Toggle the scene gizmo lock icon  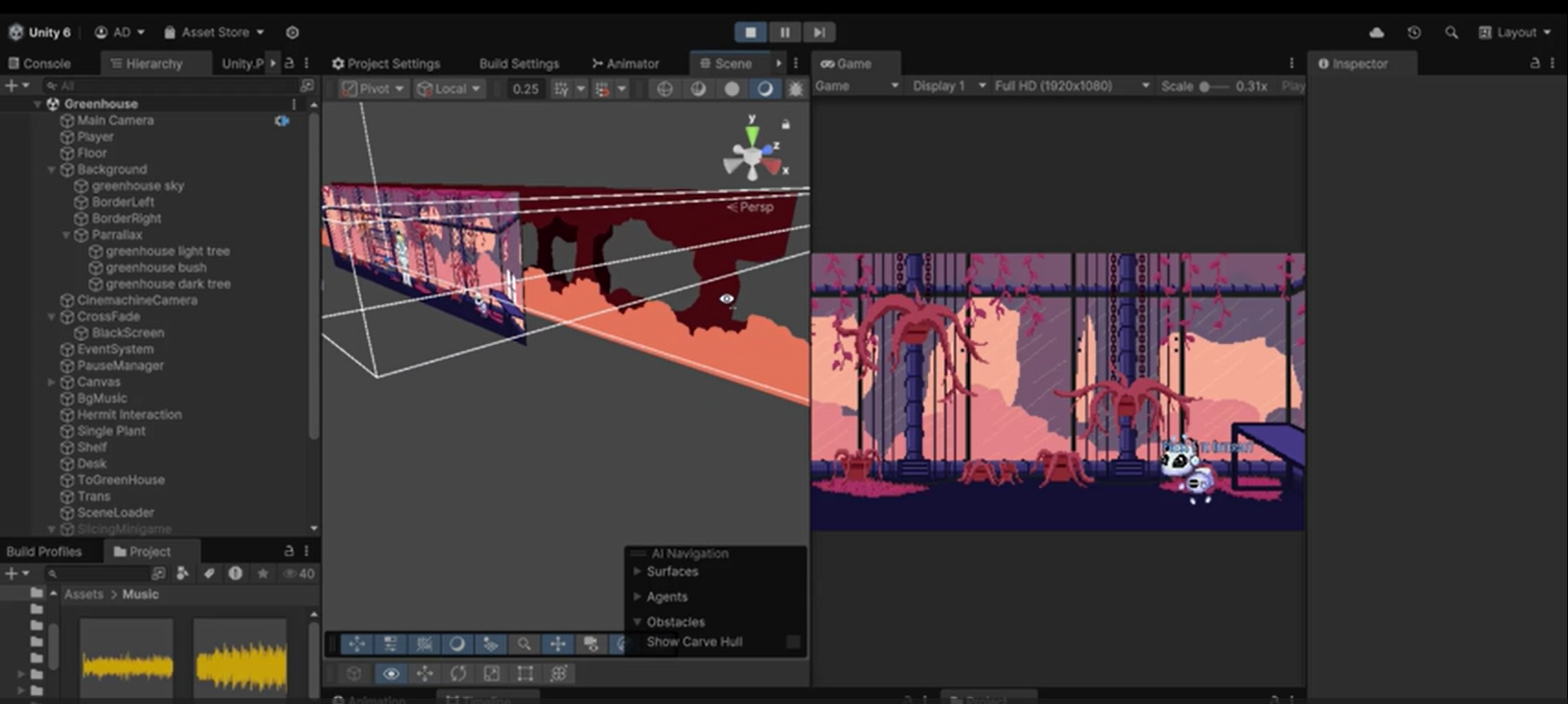pyautogui.click(x=786, y=124)
